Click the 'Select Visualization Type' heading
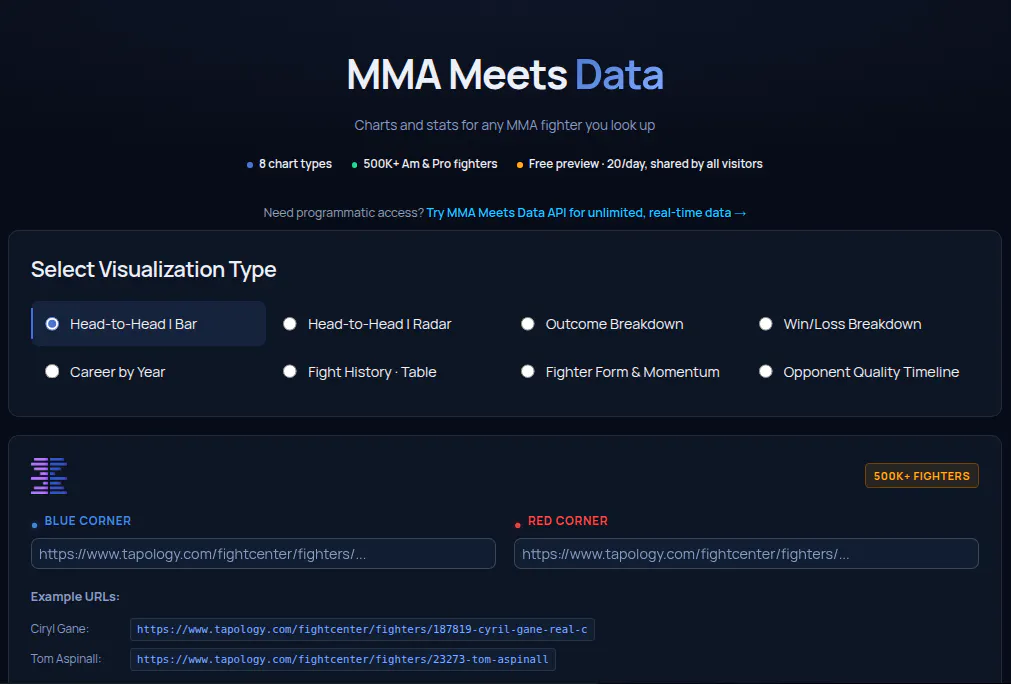This screenshot has width=1011, height=684. [x=153, y=269]
